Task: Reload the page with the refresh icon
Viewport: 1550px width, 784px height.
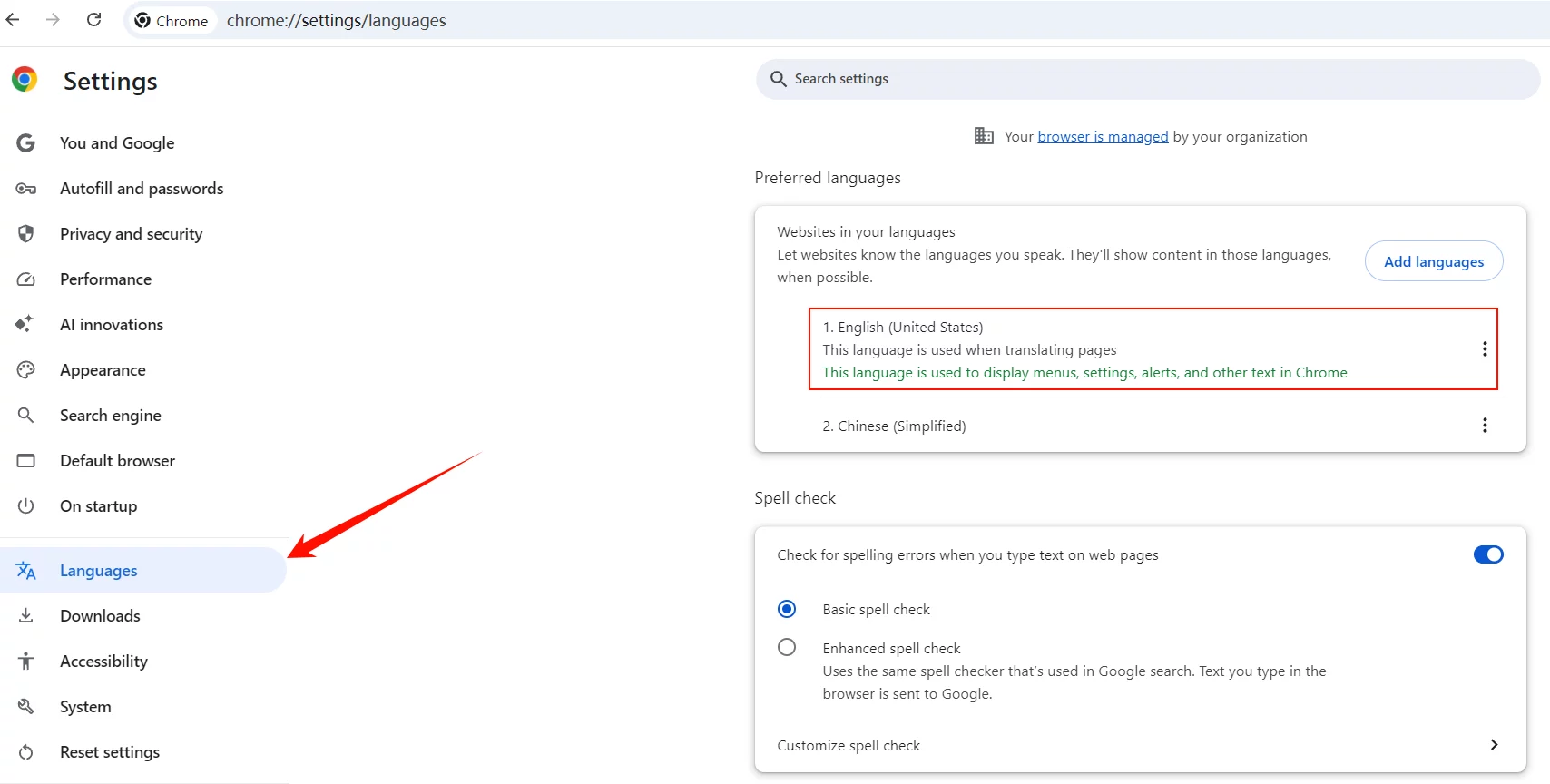Action: click(x=93, y=20)
